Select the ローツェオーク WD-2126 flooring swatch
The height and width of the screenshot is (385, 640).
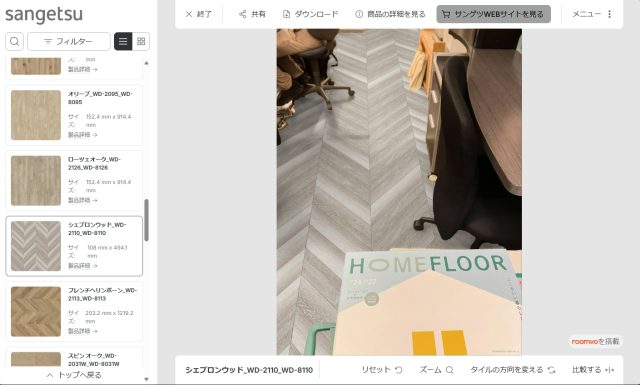pos(36,180)
